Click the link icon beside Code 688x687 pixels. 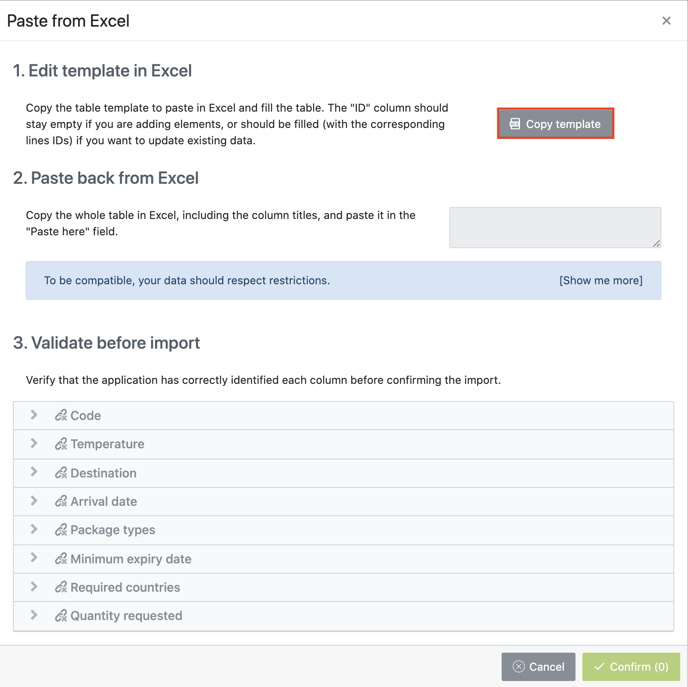61,415
